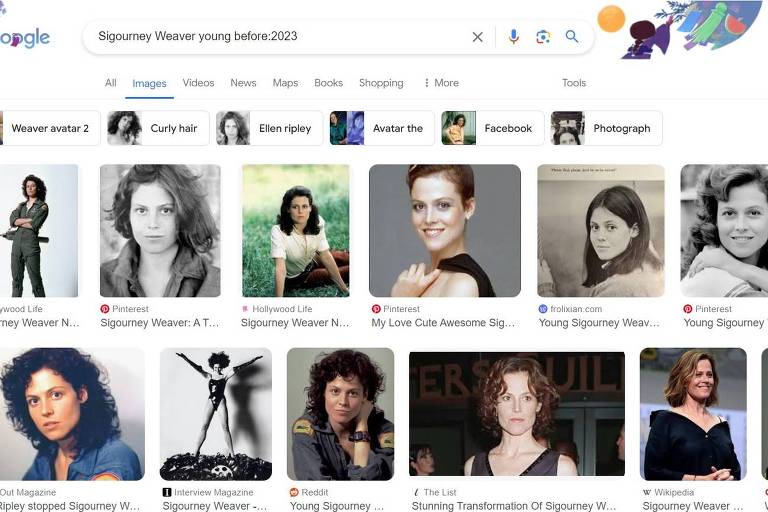This screenshot has height=512, width=768.
Task: Switch to the Videos tab
Action: [198, 83]
